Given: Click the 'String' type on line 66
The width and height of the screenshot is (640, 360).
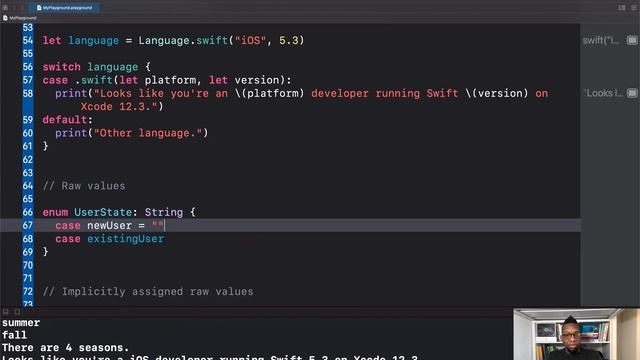Looking at the screenshot, I should 164,212.
